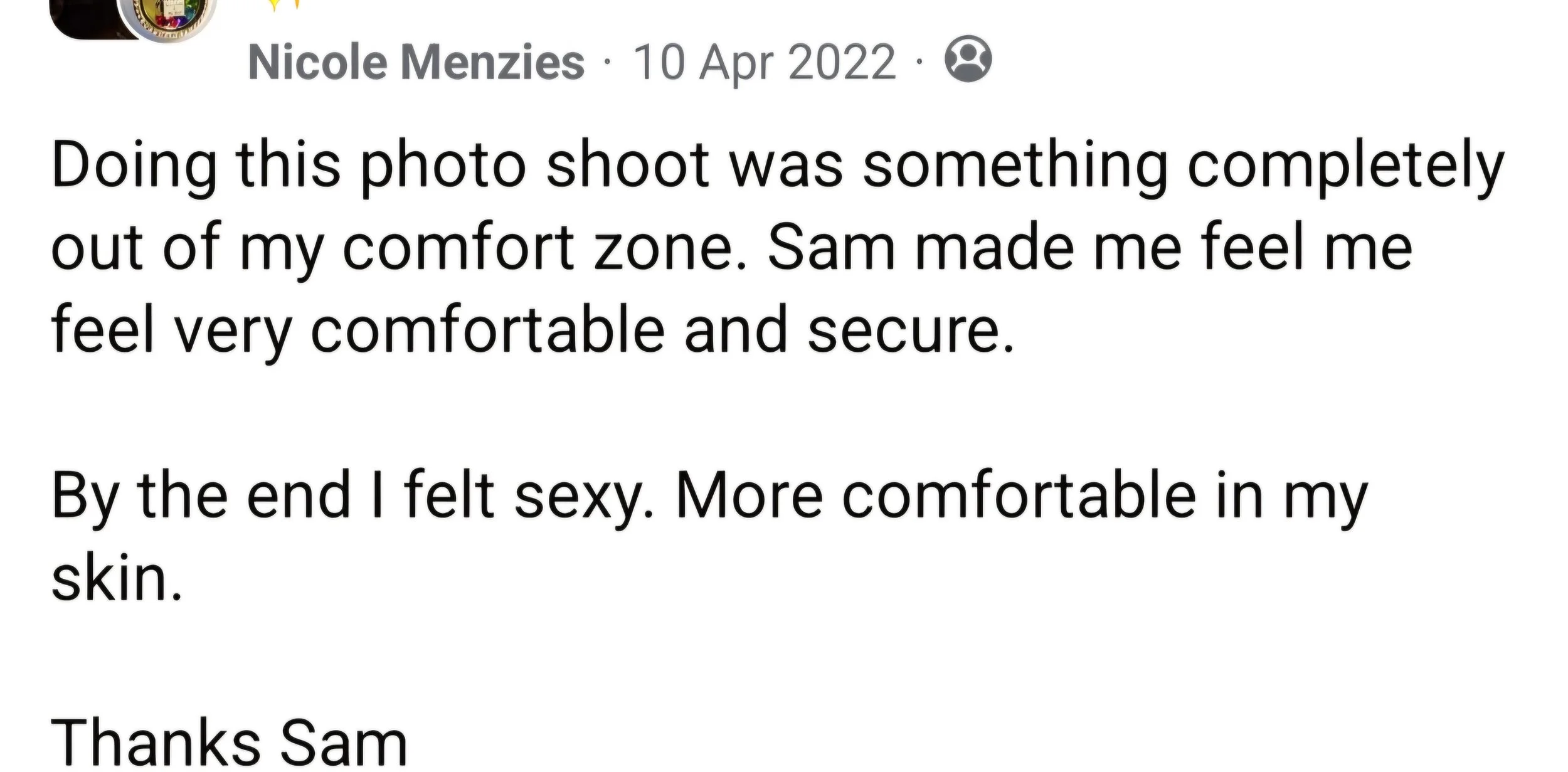Image resolution: width=1568 pixels, height=772 pixels.
Task: Click the friends audience icon beside the date
Action: click(968, 59)
